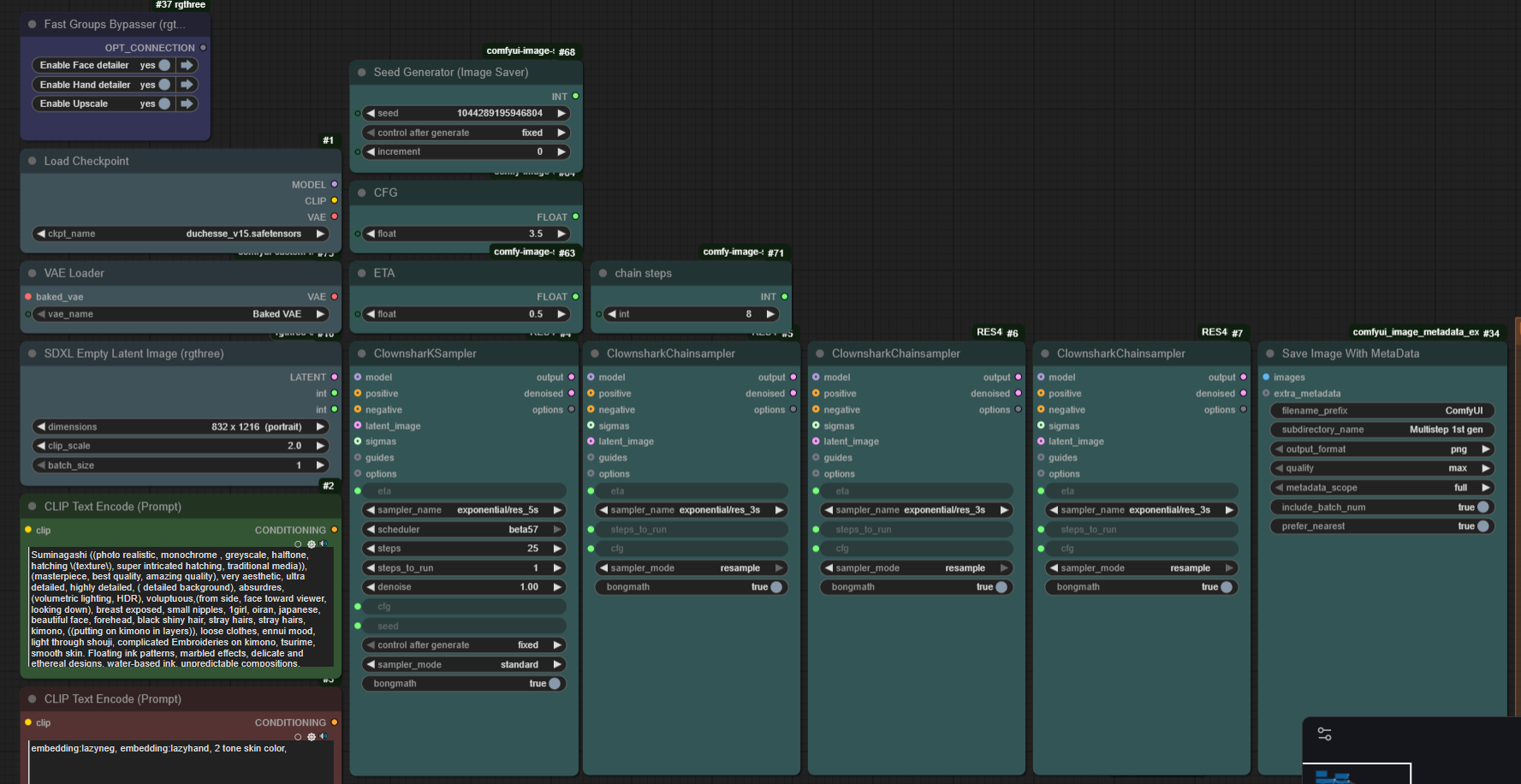1521x784 pixels.
Task: Decrease batch_size with its left arrow
Action: click(x=40, y=466)
